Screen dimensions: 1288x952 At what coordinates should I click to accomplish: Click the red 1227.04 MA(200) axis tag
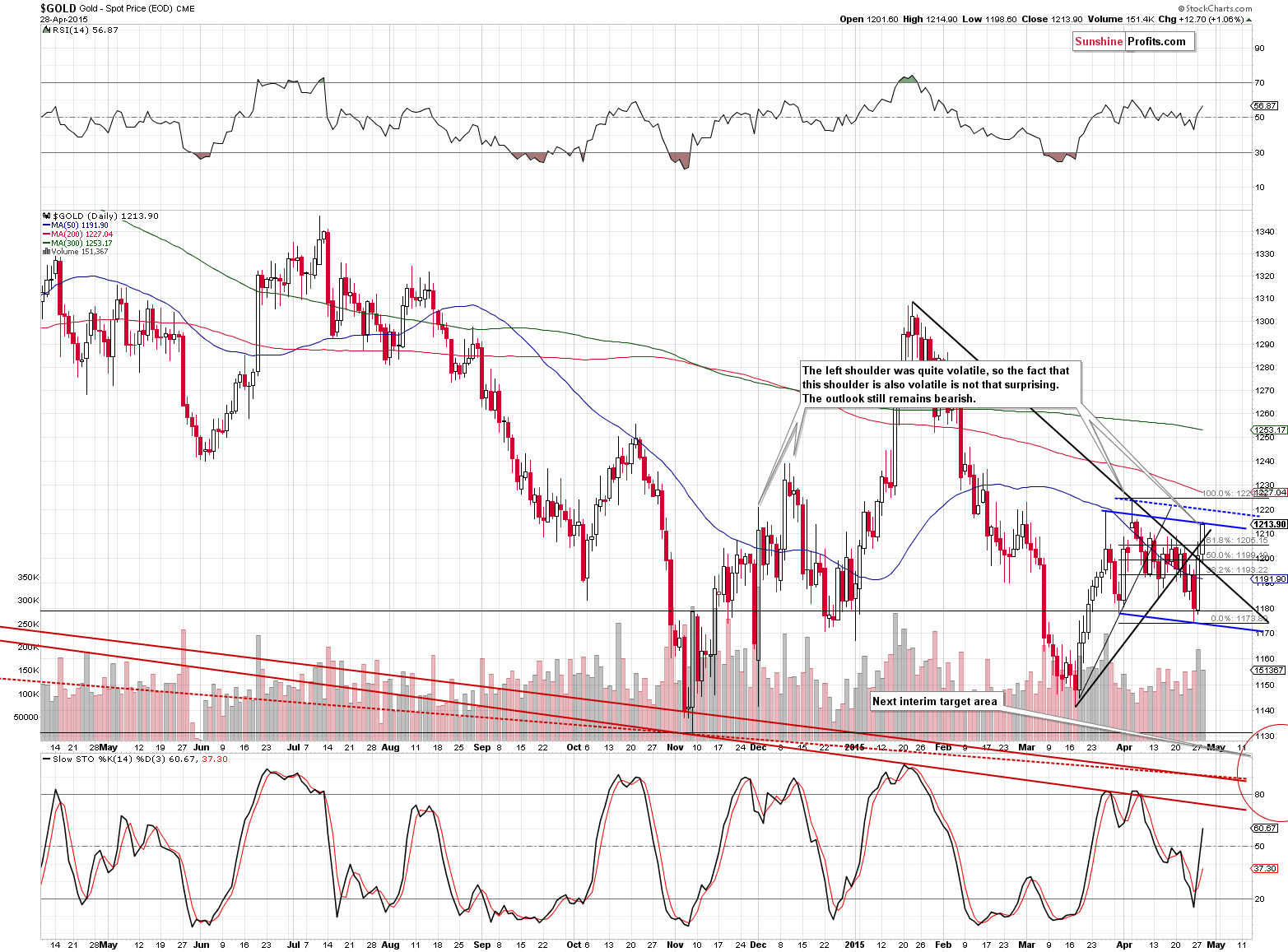tap(1270, 492)
